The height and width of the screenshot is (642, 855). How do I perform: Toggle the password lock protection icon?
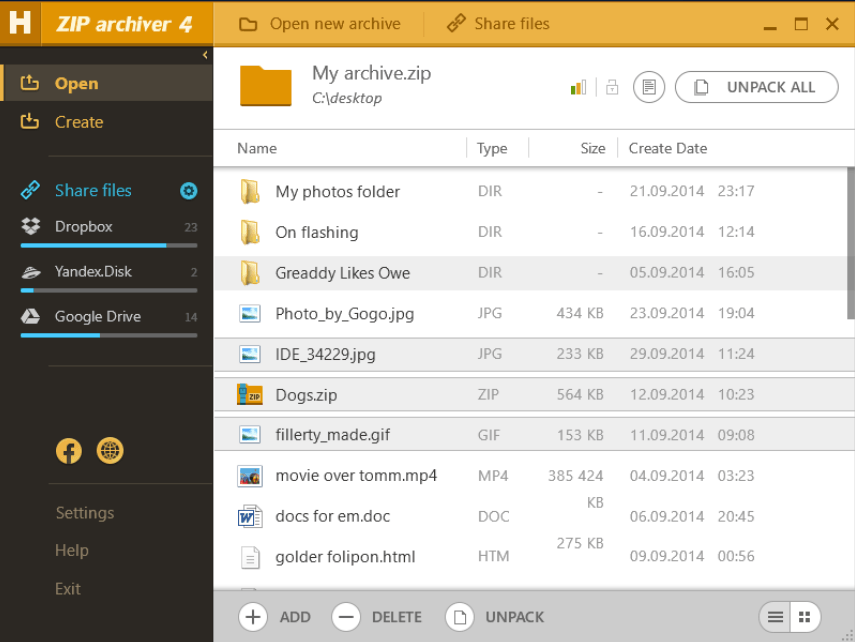pos(612,87)
